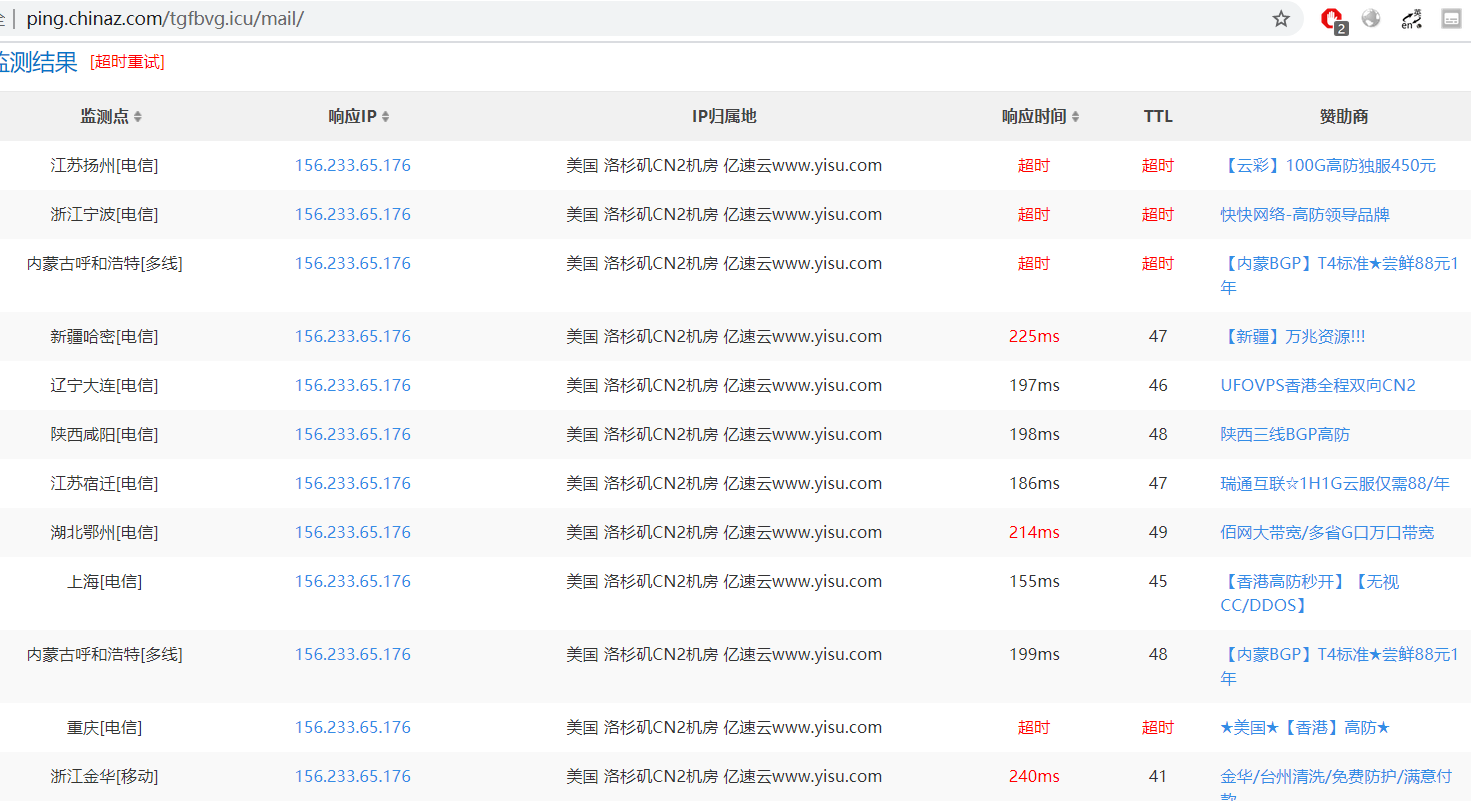The height and width of the screenshot is (801, 1471).
Task: Open sponsor link 【香港高防秒开】【无视CC/DDOS】
Action: click(x=1310, y=594)
